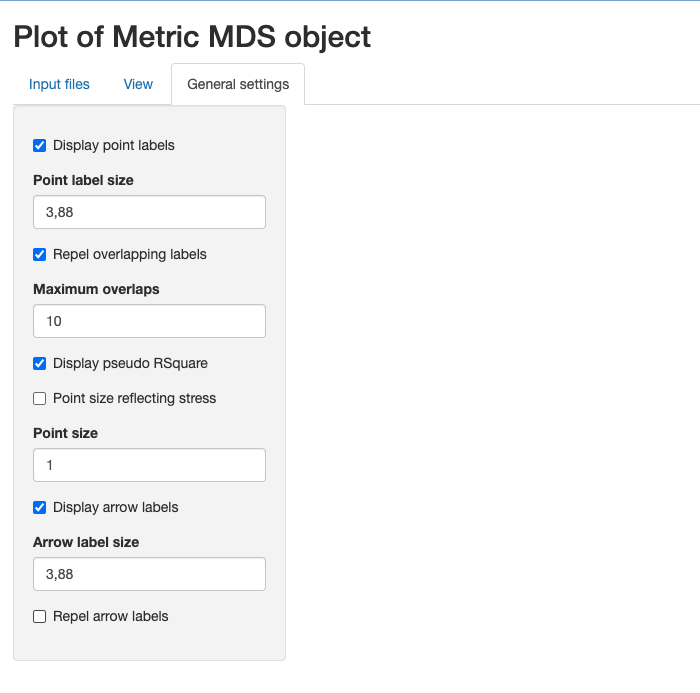The height and width of the screenshot is (693, 700).
Task: Click the bold 'Arrow label size' caption
Action: (86, 542)
